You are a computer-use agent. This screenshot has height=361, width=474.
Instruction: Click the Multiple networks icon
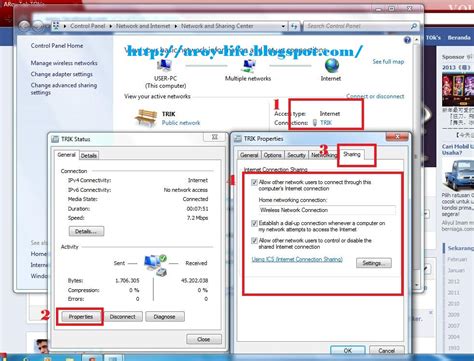click(x=248, y=66)
